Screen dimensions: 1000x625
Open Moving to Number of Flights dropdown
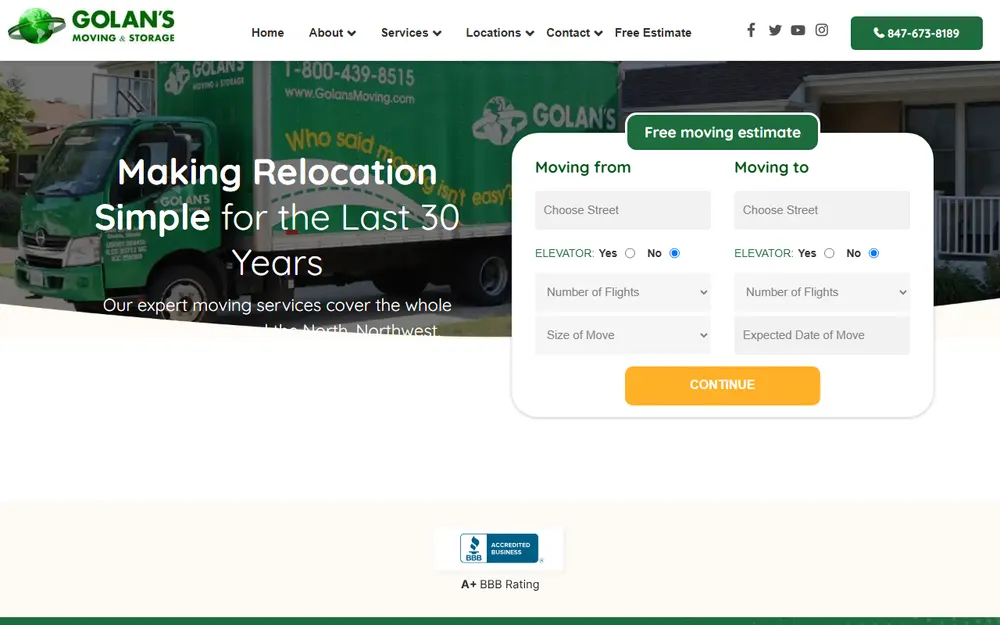pos(822,292)
